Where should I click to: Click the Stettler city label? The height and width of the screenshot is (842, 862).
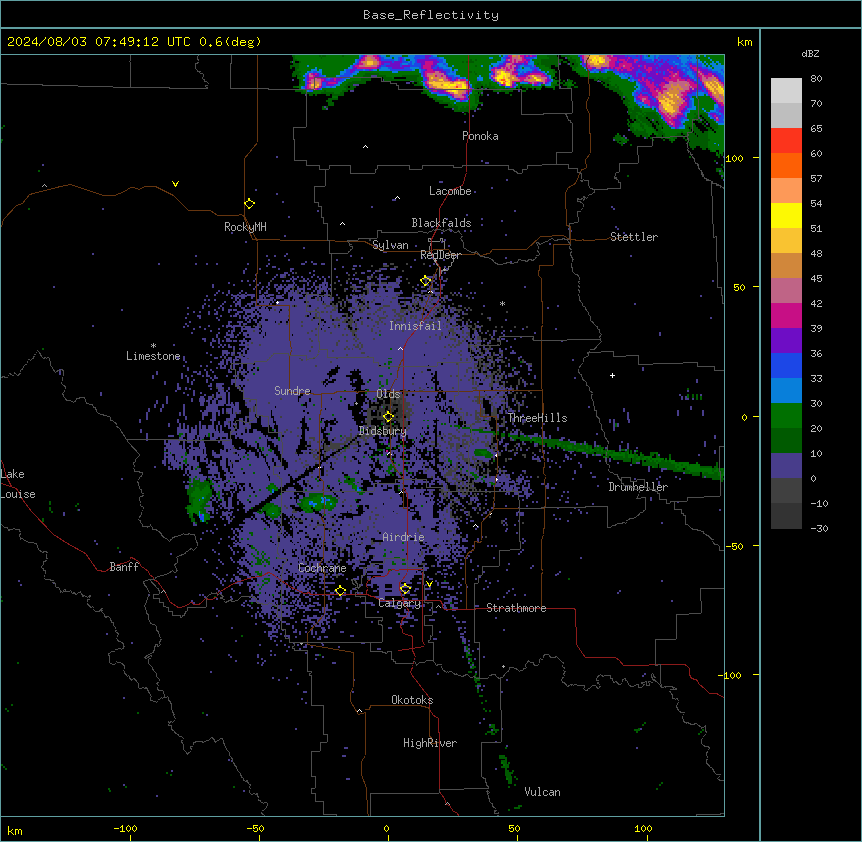coord(634,237)
